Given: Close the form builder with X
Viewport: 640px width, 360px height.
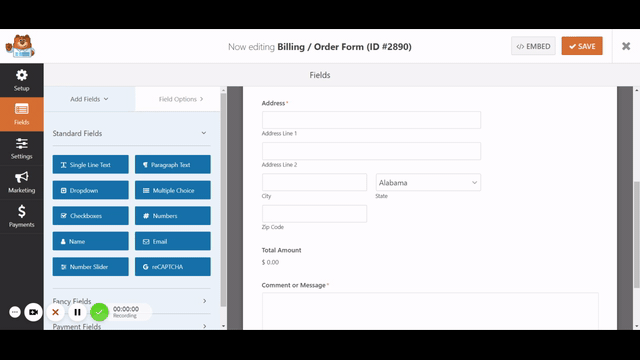Looking at the screenshot, I should [626, 46].
